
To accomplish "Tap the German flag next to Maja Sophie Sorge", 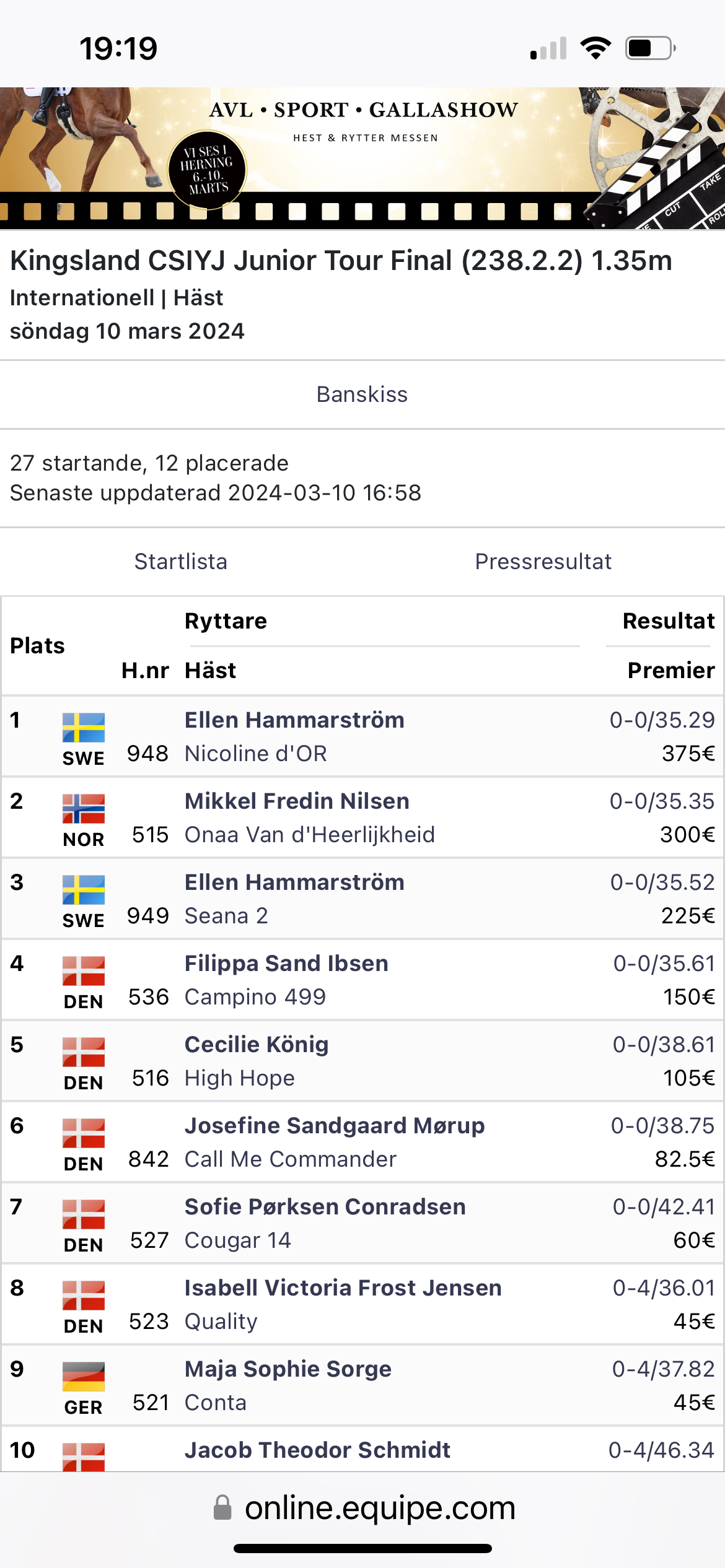I will tap(84, 1377).
